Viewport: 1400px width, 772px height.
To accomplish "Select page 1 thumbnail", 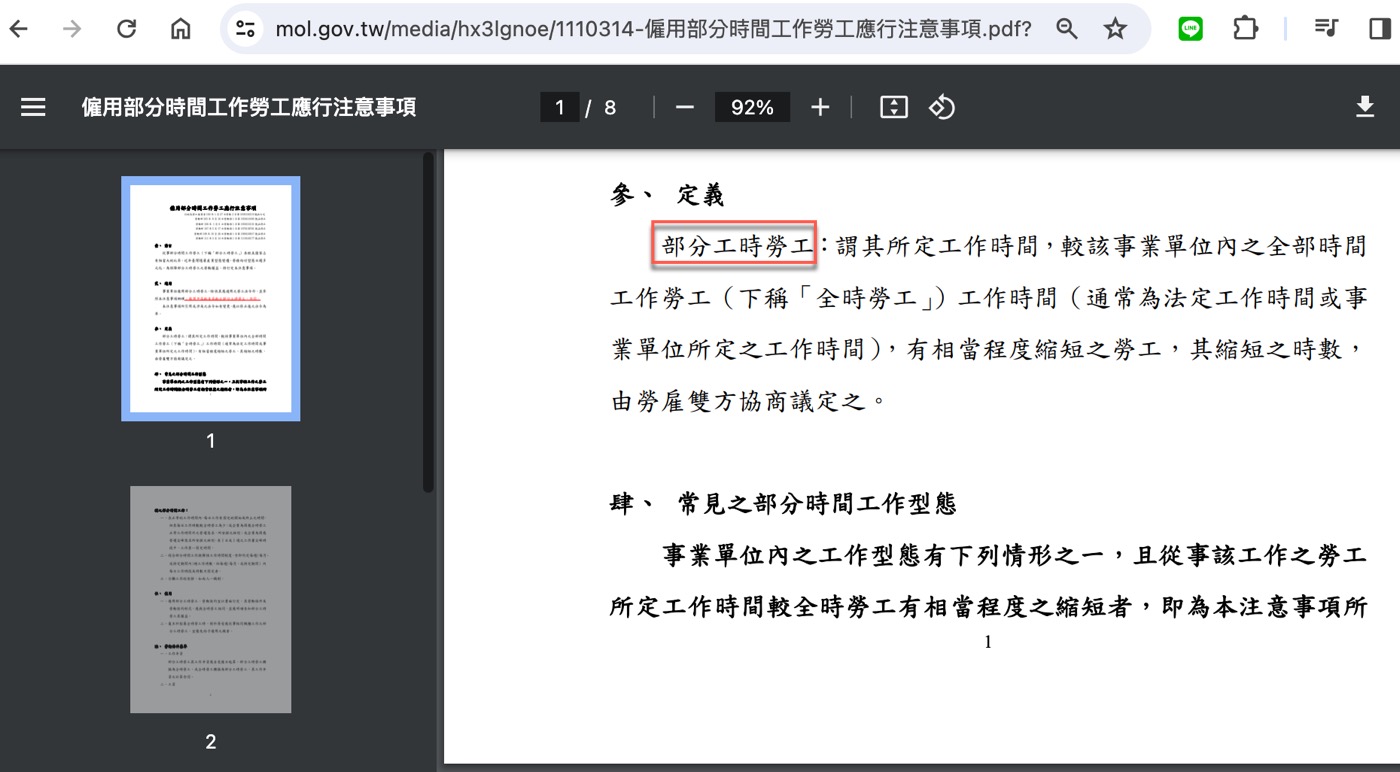I will [x=211, y=298].
